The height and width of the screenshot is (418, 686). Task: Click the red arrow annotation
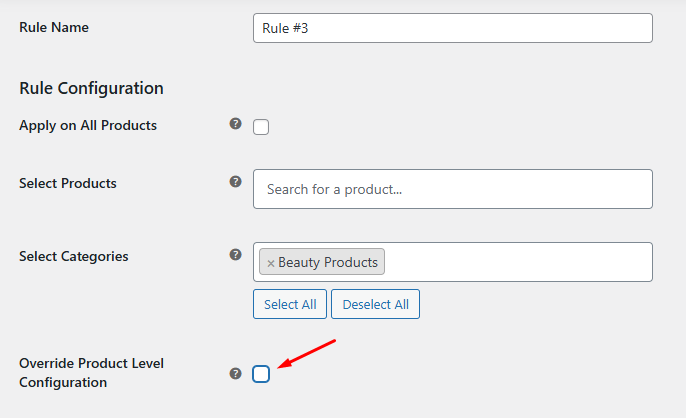point(308,354)
